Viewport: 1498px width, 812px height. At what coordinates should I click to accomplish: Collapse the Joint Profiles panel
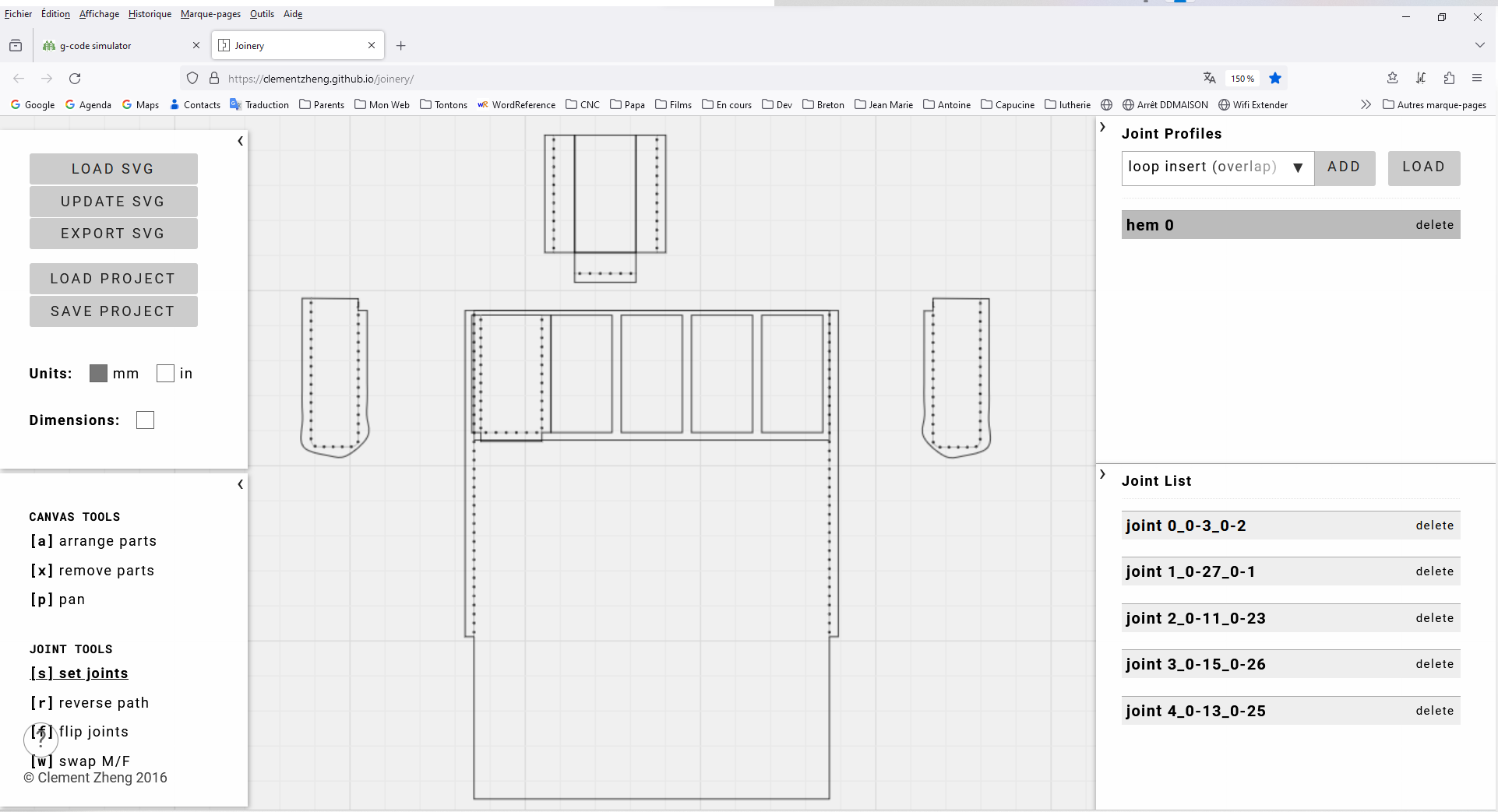[1102, 127]
